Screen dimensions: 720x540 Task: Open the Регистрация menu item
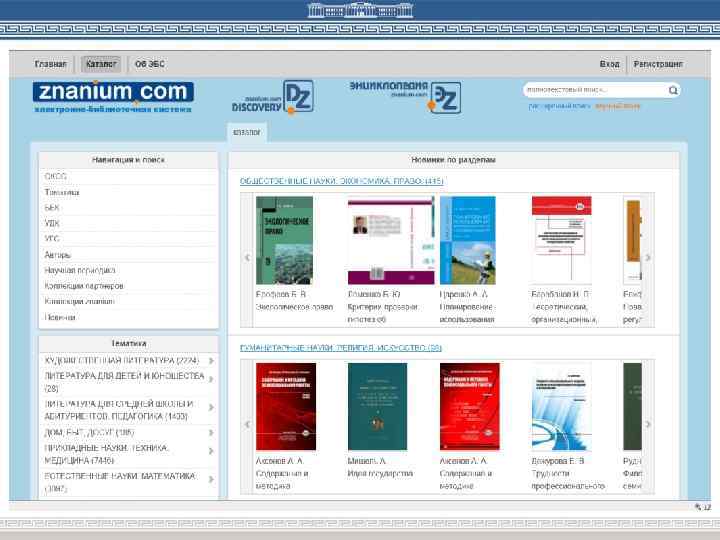(658, 64)
